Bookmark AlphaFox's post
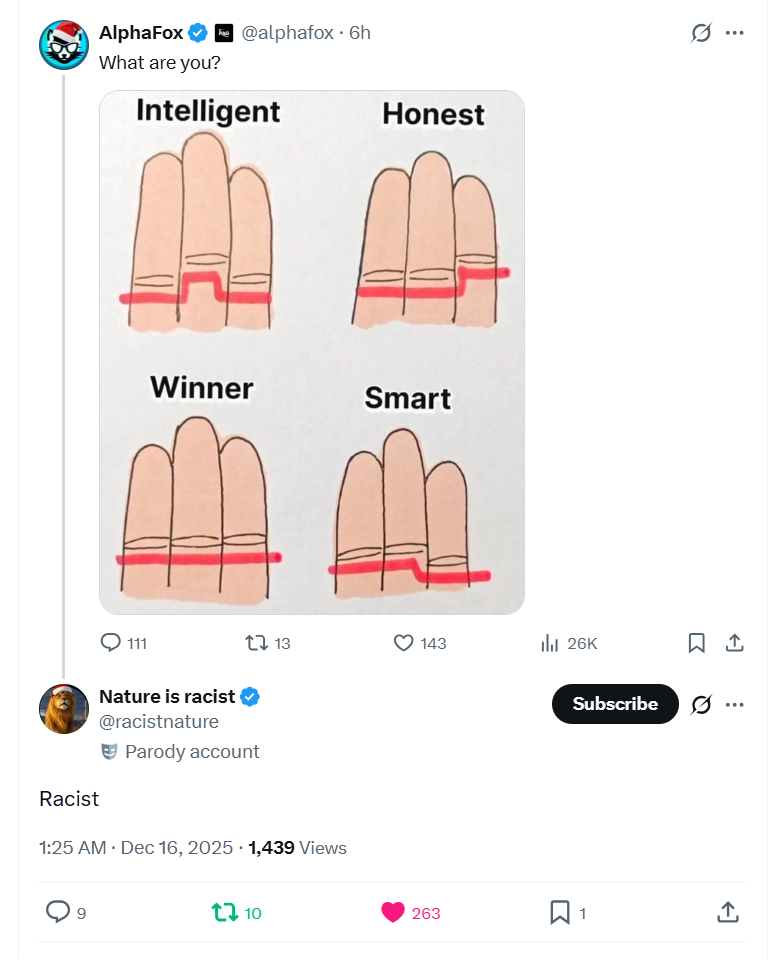The height and width of the screenshot is (975, 776). pos(697,643)
